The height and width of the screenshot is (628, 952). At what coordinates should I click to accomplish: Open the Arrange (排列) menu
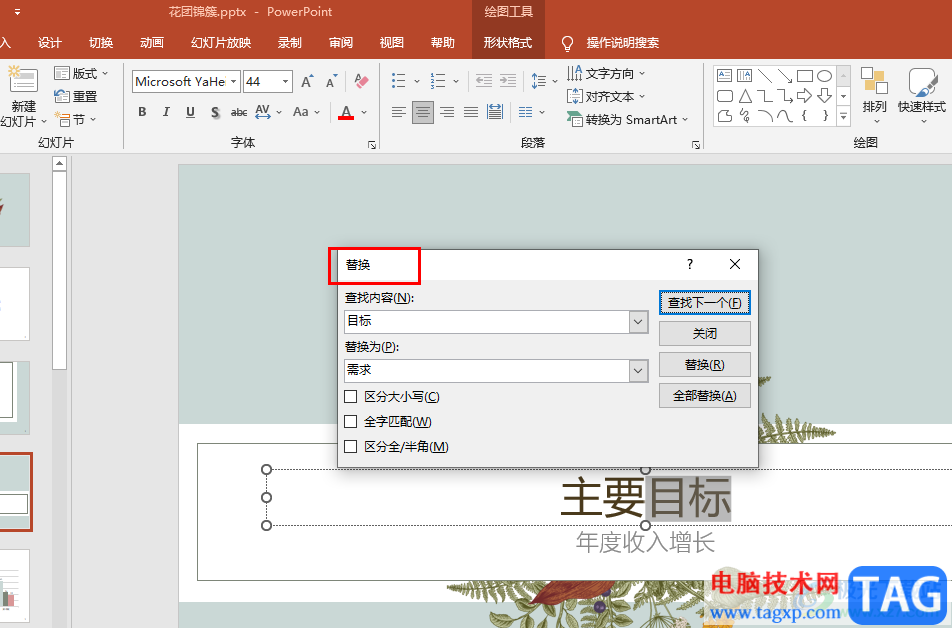[x=874, y=96]
